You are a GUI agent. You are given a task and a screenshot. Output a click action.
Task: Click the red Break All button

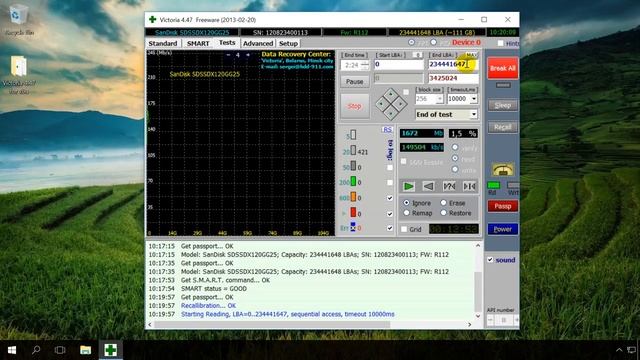(503, 68)
